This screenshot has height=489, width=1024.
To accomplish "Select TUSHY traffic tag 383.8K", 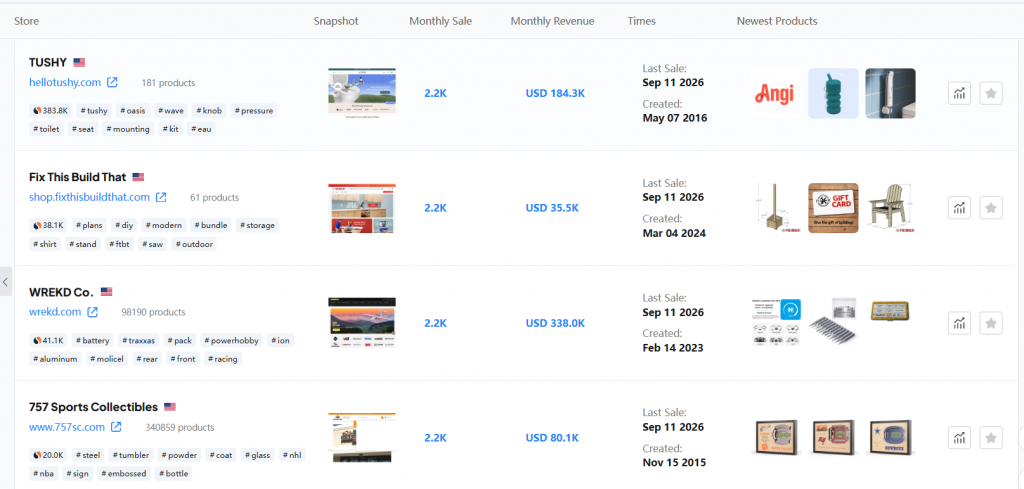I will click(50, 110).
